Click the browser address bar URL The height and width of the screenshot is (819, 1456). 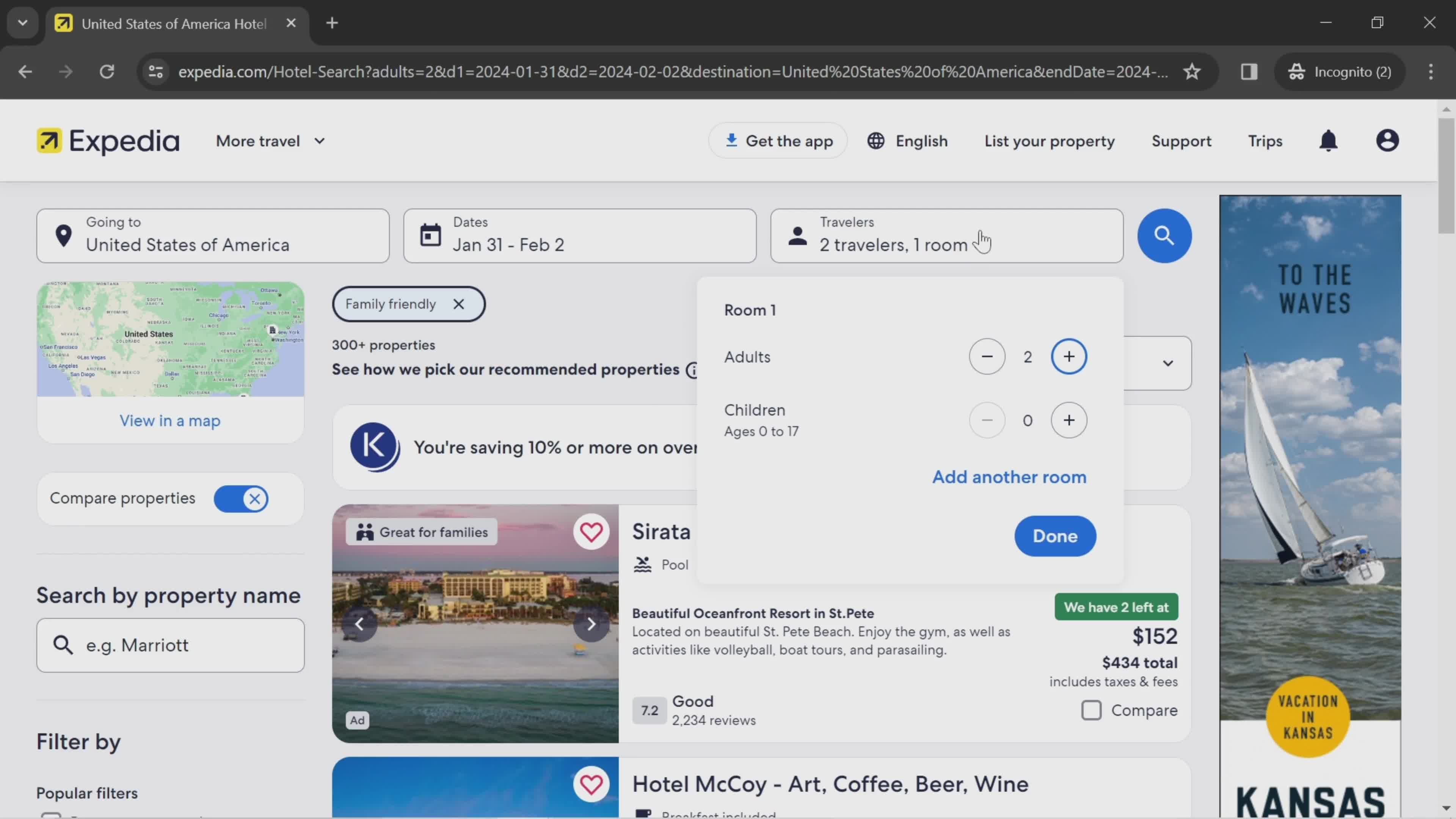673,72
